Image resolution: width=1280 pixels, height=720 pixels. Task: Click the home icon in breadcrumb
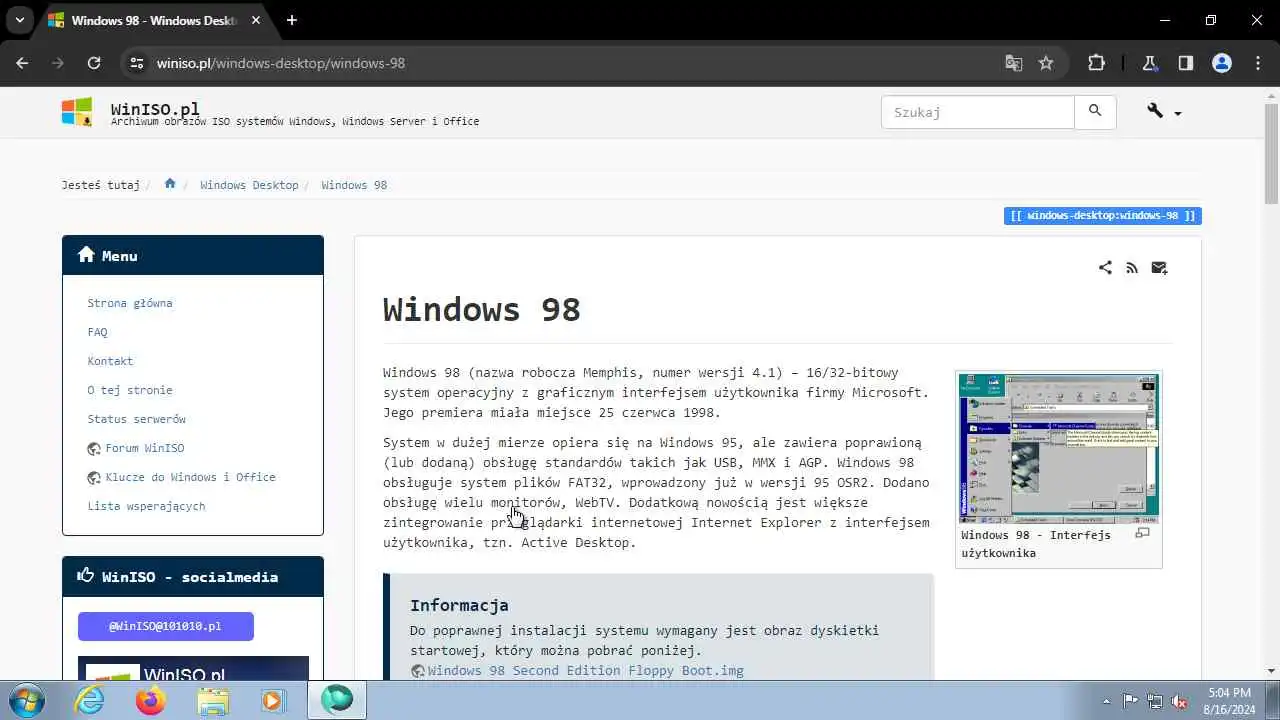tap(170, 184)
